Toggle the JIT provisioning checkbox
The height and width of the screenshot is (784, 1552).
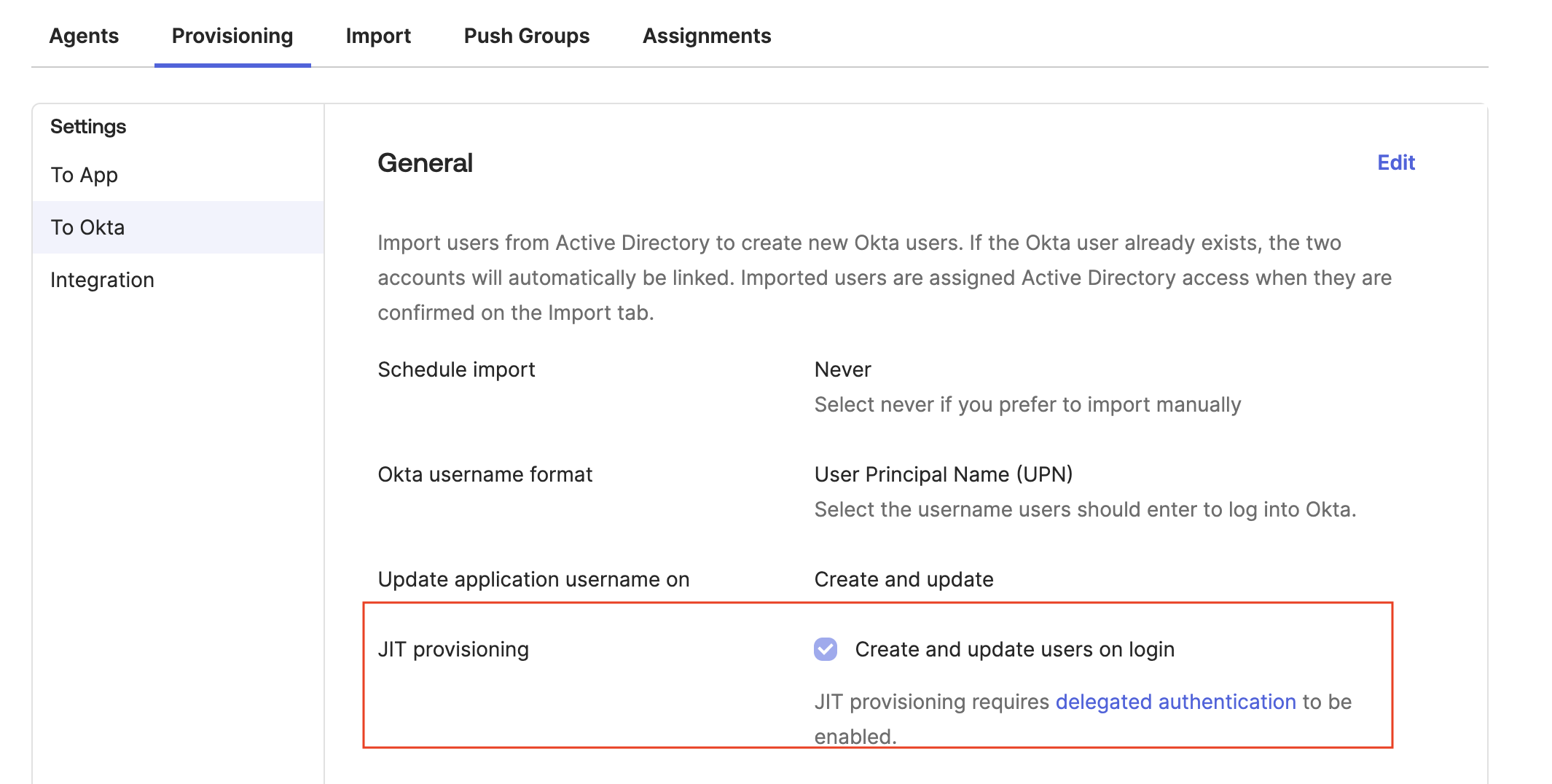tap(826, 648)
